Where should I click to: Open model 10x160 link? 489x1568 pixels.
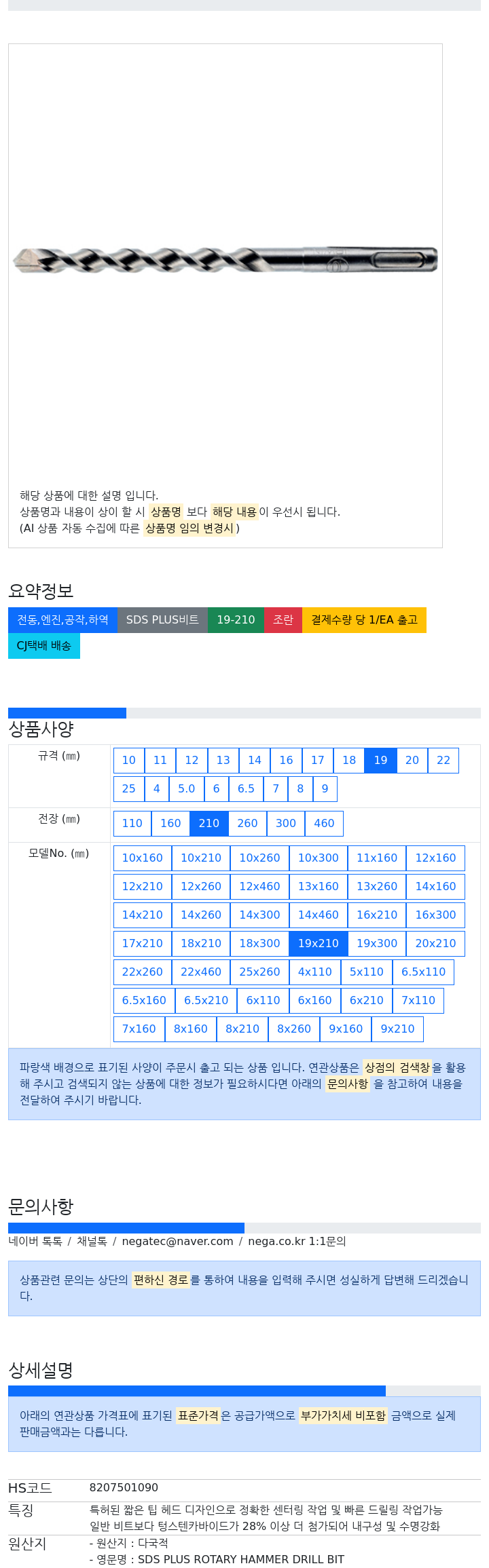pos(143,858)
